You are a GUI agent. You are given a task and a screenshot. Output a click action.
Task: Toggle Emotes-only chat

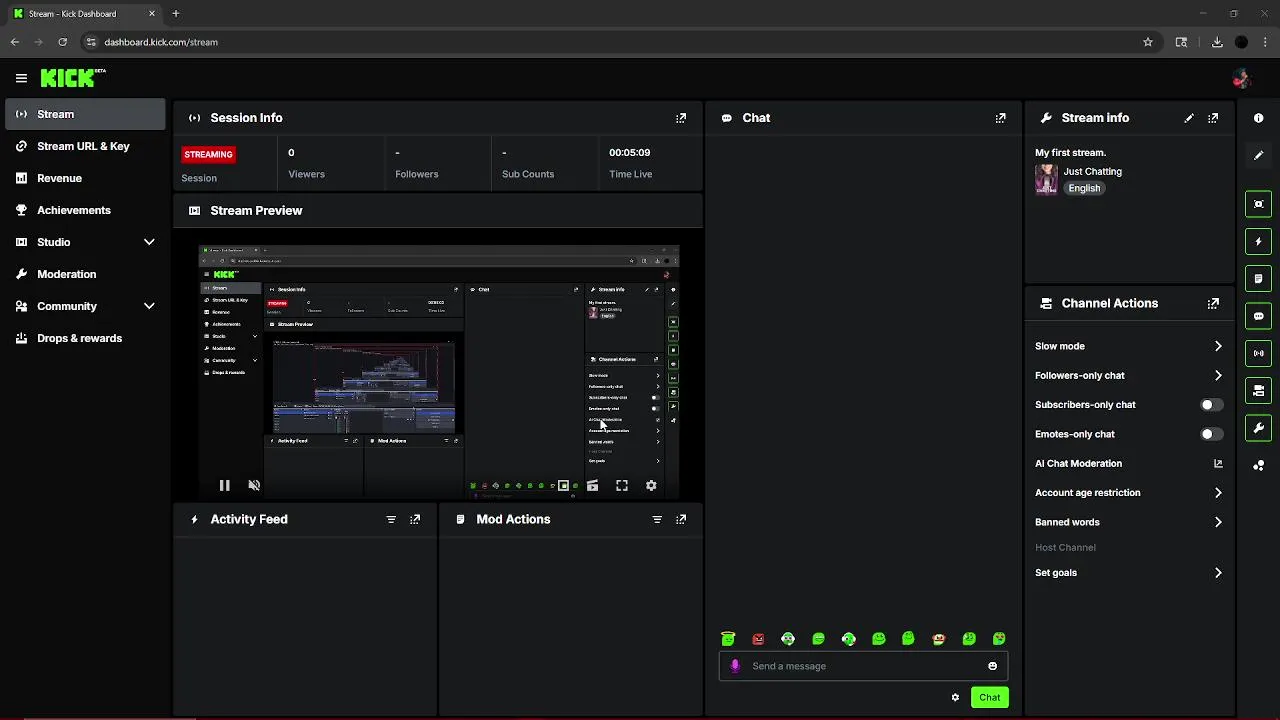click(x=1211, y=434)
